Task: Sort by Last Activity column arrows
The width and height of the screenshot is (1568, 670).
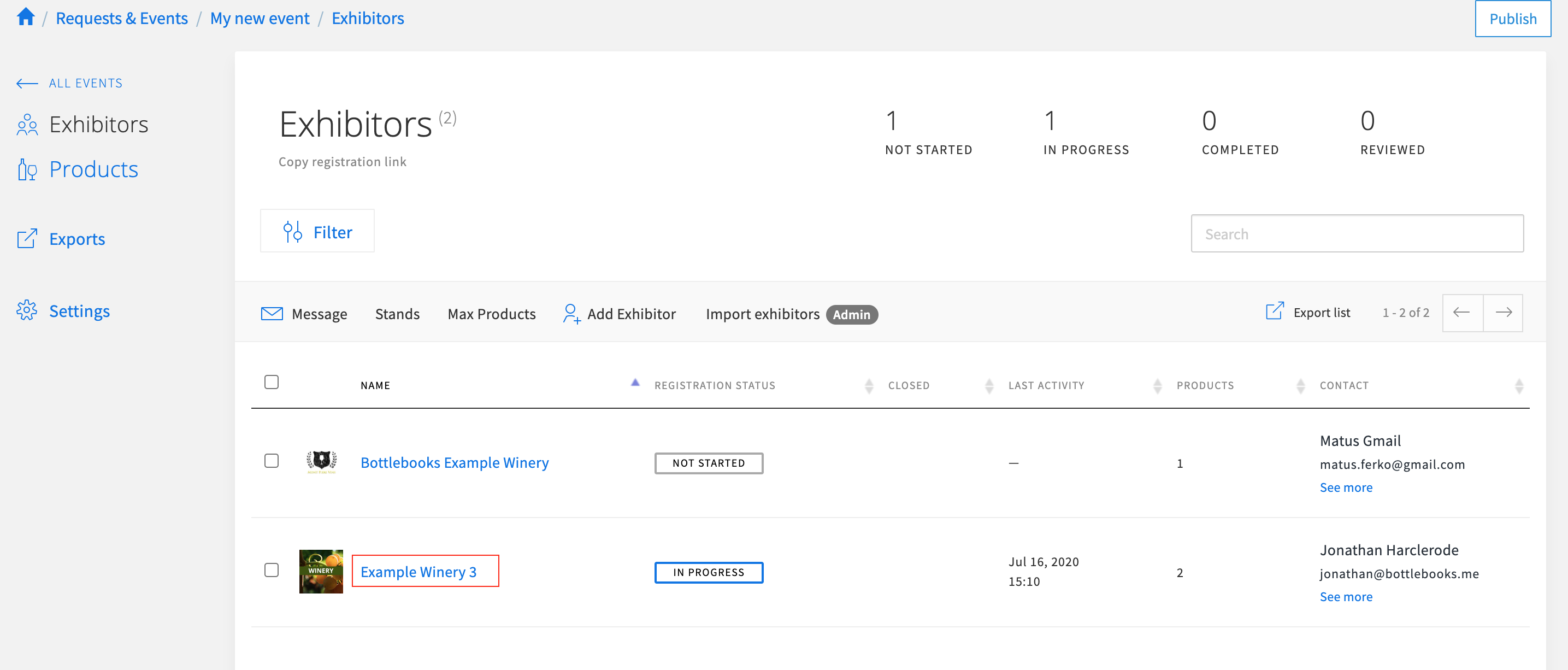Action: pos(1157,386)
